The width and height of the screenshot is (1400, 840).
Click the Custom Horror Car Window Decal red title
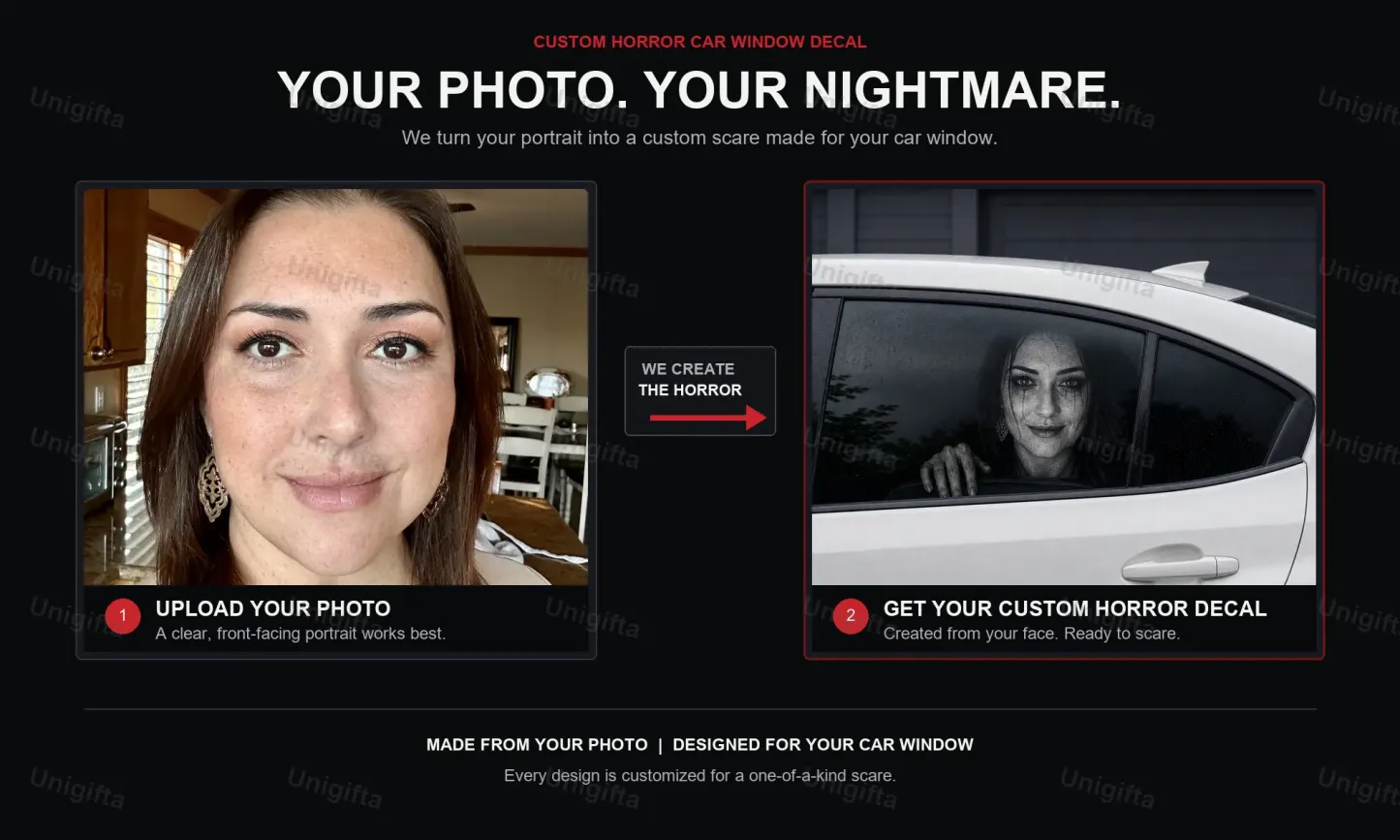click(700, 42)
